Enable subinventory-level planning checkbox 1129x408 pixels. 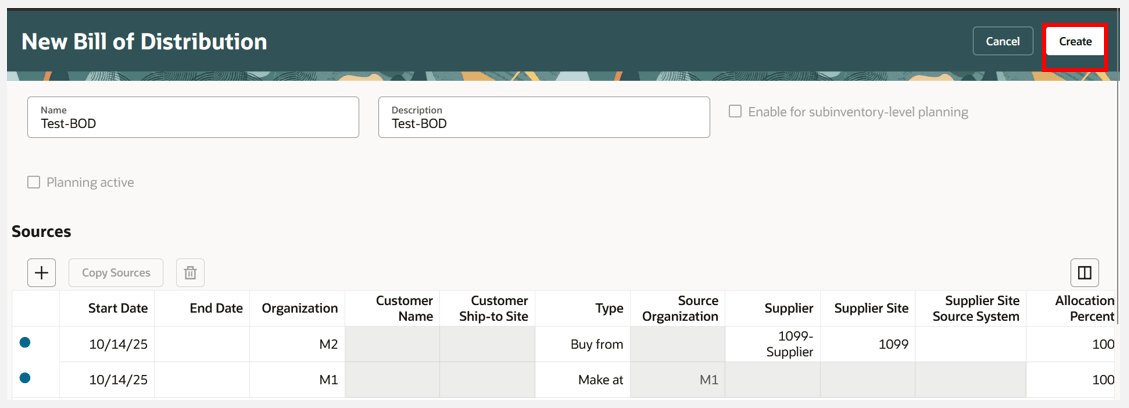point(735,112)
